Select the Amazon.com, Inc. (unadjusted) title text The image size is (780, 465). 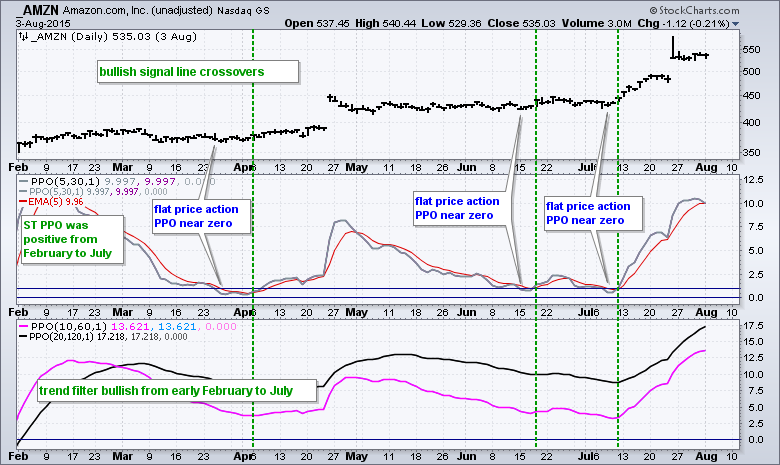coord(138,10)
